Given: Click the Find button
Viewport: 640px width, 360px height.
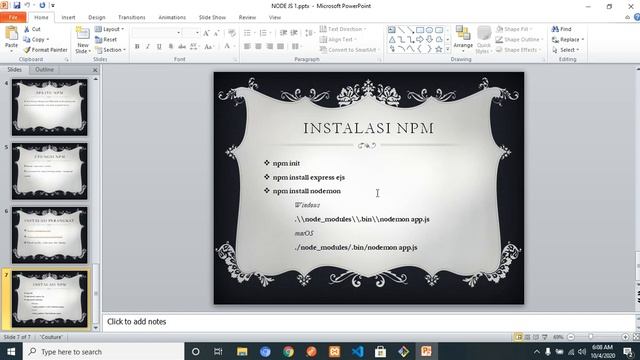Looking at the screenshot, I should coord(562,29).
